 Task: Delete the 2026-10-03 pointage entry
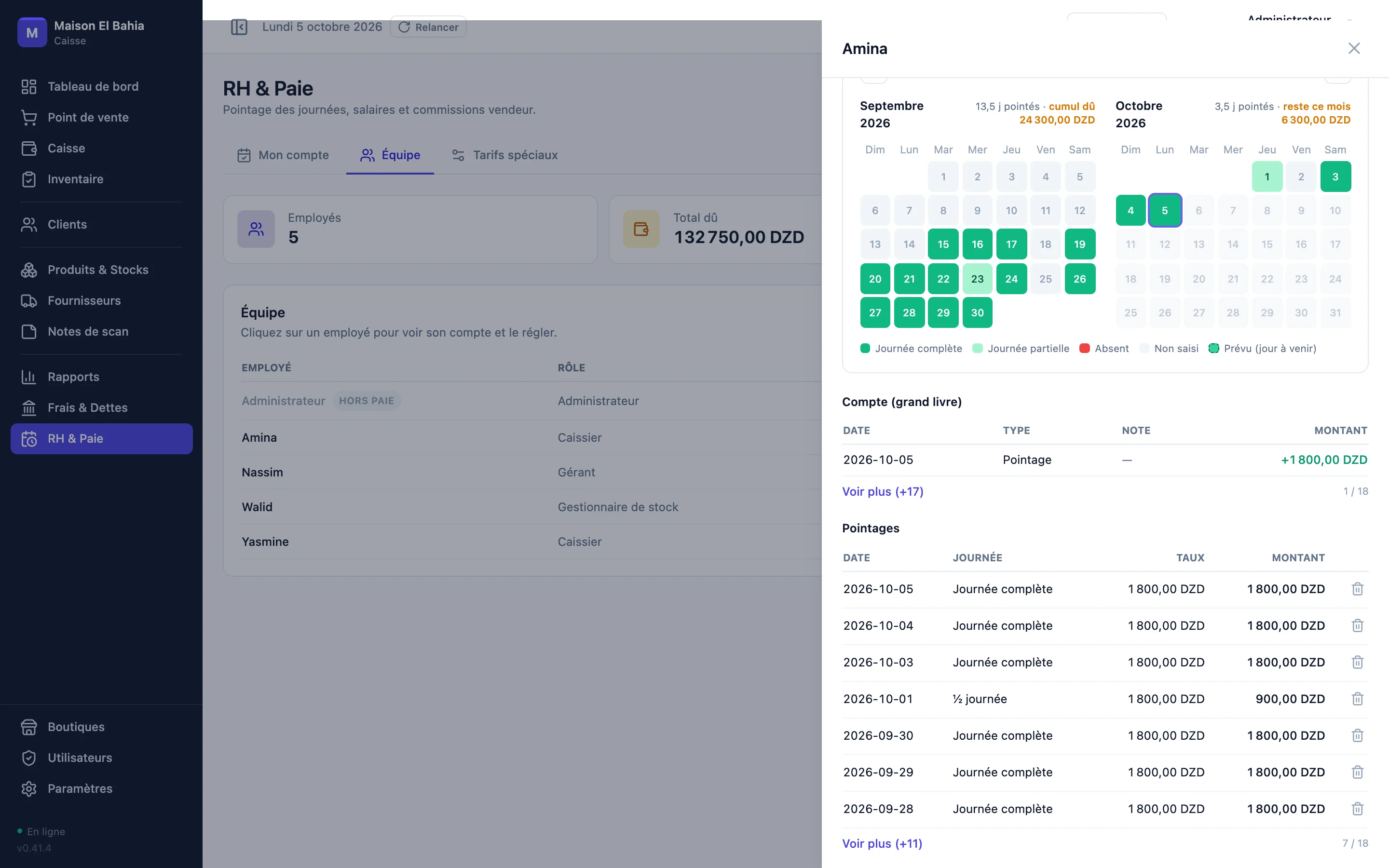(1357, 663)
